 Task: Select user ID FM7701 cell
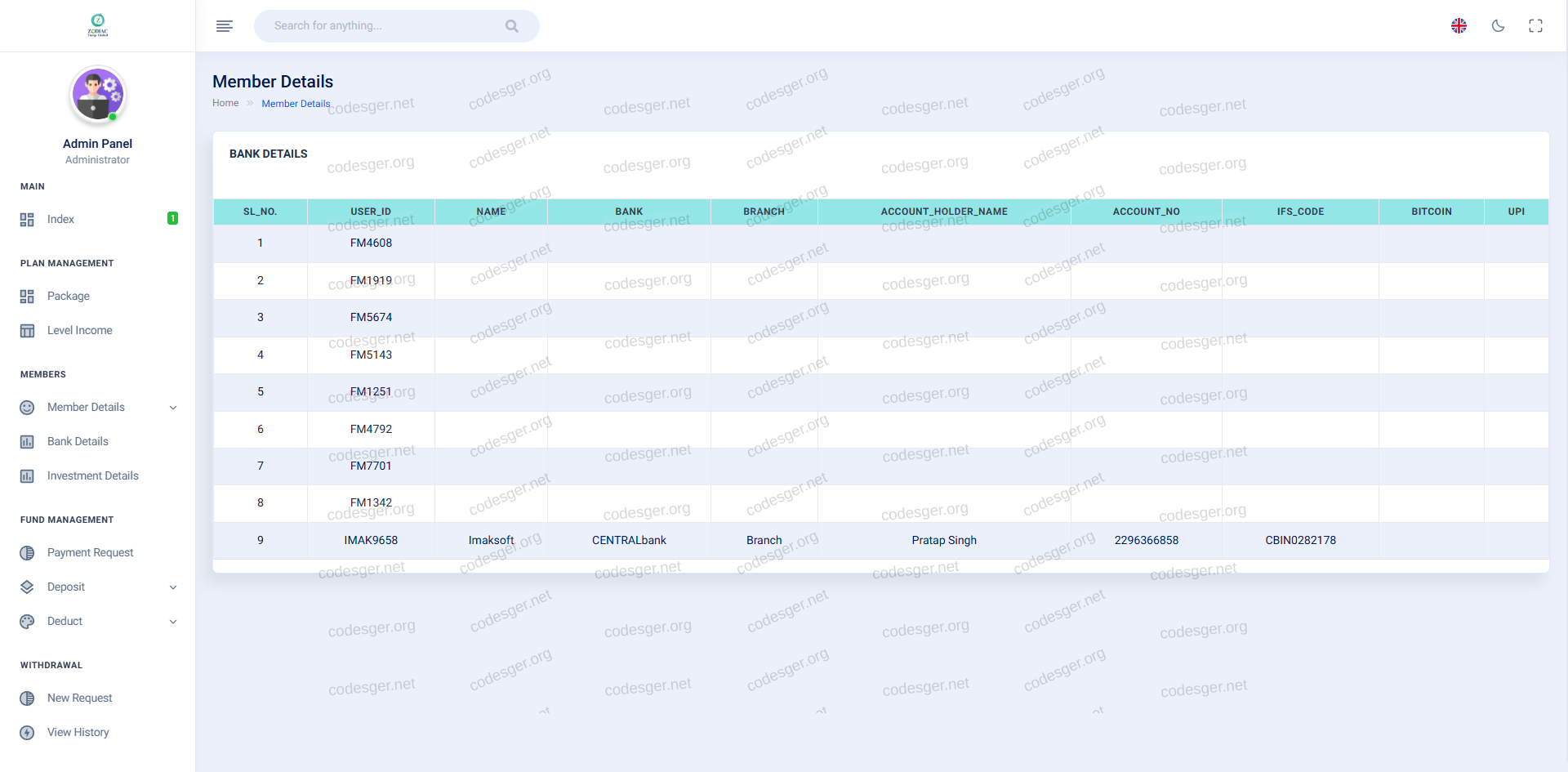click(371, 466)
